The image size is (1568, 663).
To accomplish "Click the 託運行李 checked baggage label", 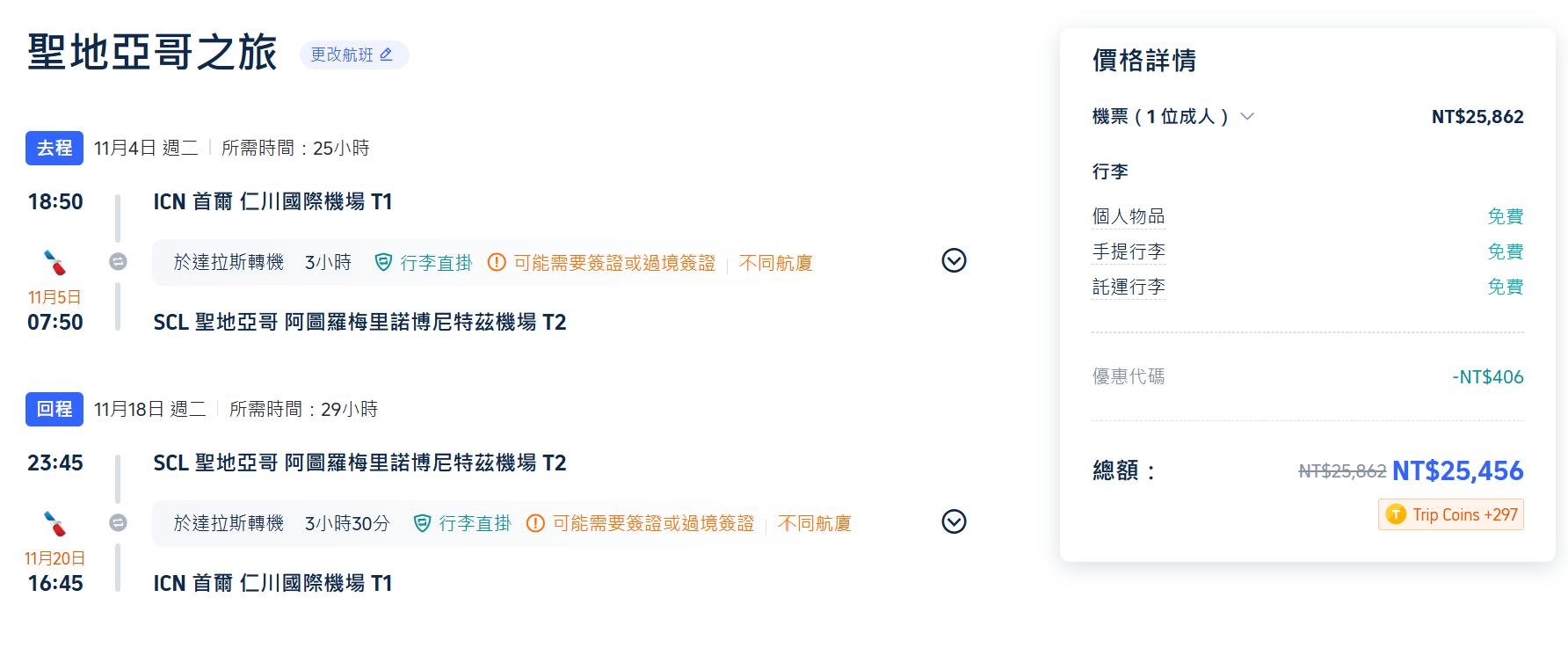I will click(1129, 287).
